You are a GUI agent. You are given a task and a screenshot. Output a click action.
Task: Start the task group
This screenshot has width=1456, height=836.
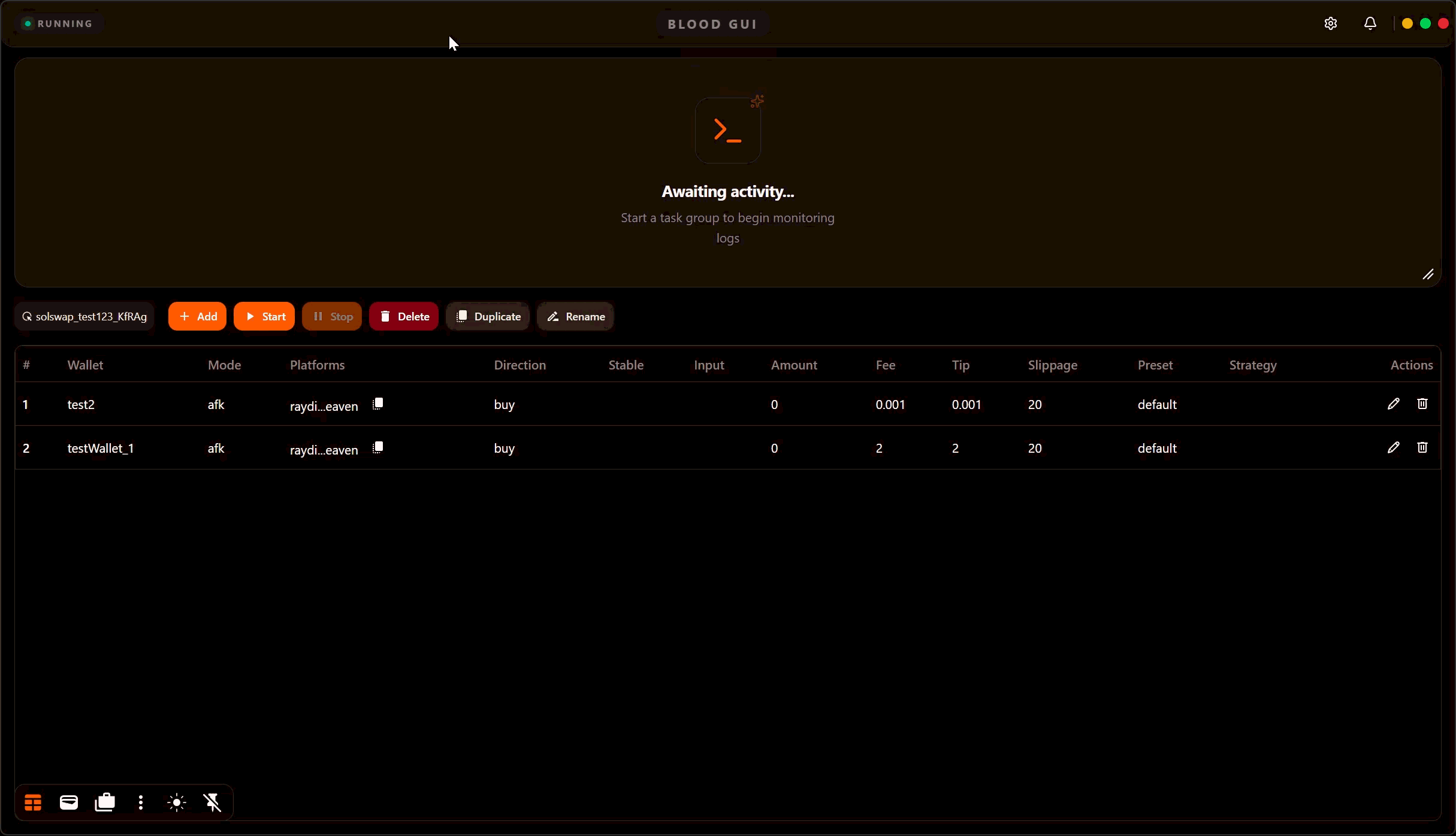pos(264,316)
